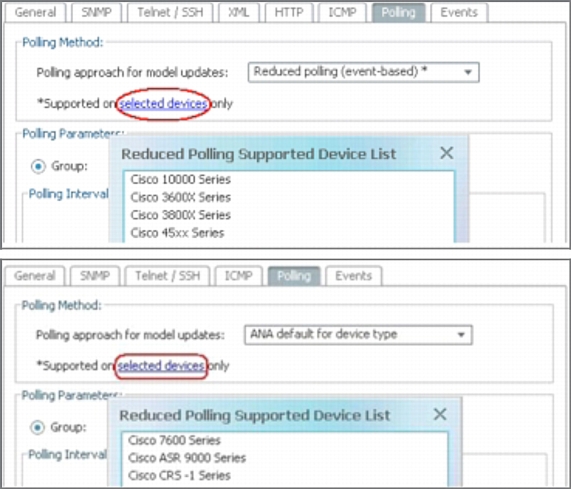The height and width of the screenshot is (491, 572).
Task: Open the ANA default for device type dropdown
Action: 358,335
